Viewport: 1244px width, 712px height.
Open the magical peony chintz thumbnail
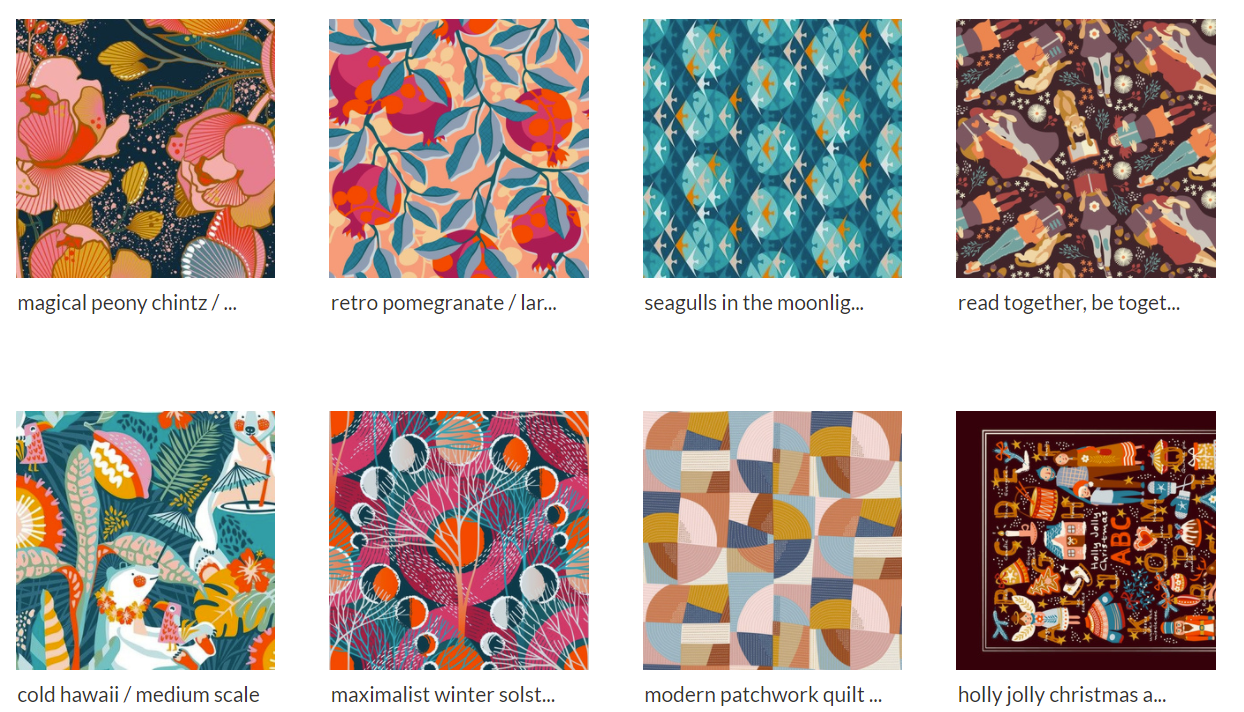[145, 148]
